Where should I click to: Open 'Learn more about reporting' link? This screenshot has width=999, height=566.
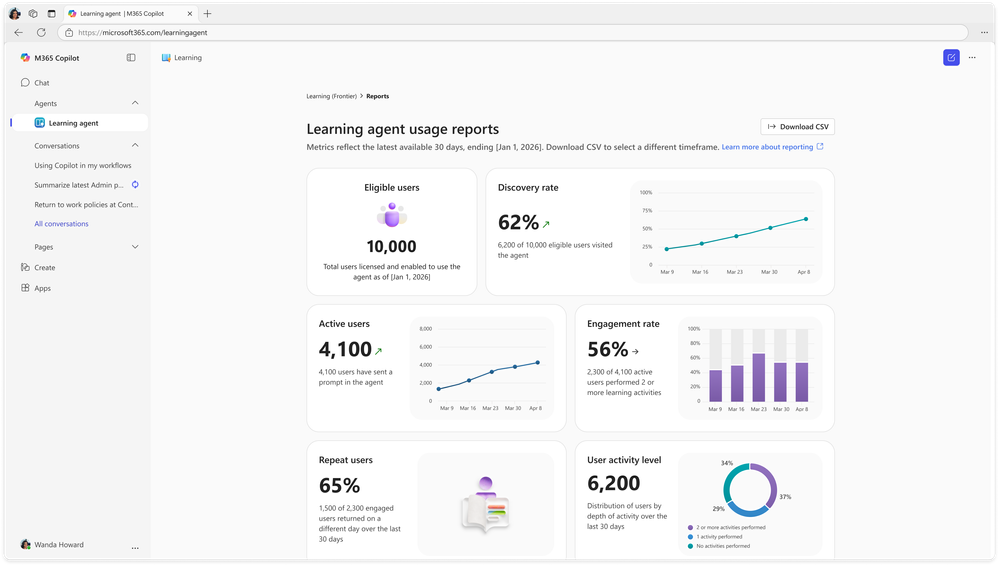point(767,147)
